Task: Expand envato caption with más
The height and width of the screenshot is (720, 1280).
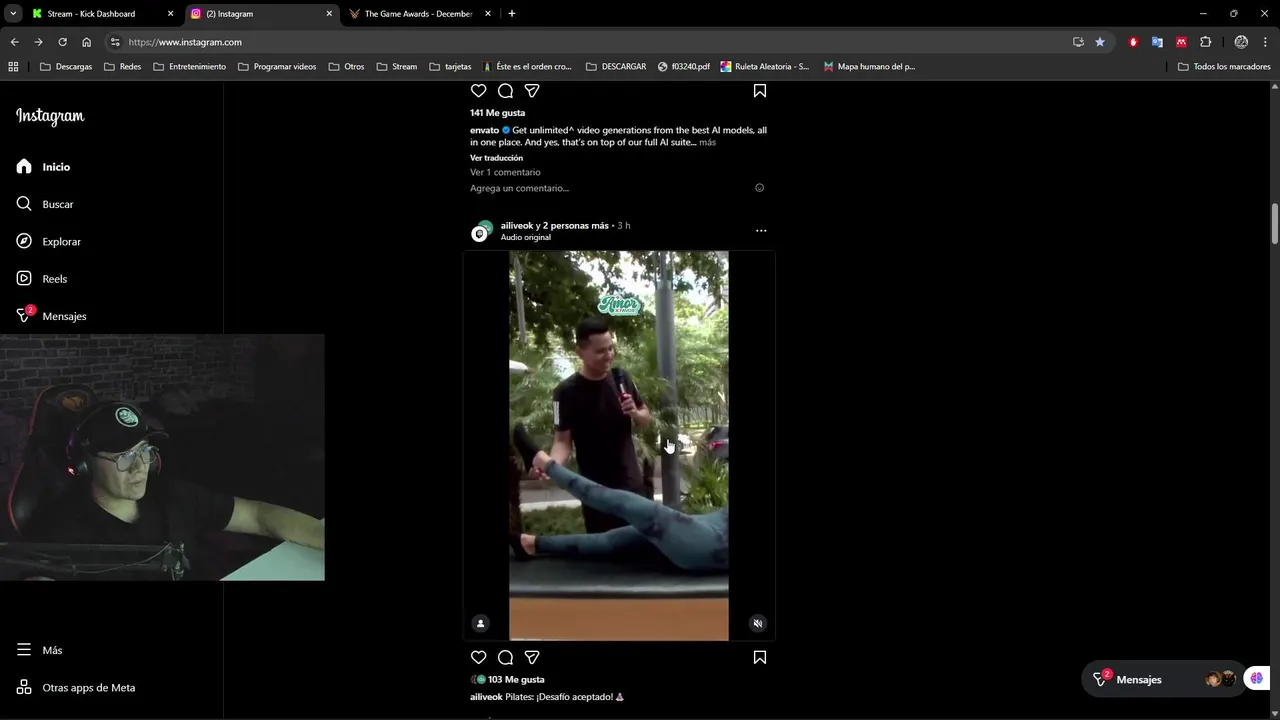Action: tap(707, 142)
